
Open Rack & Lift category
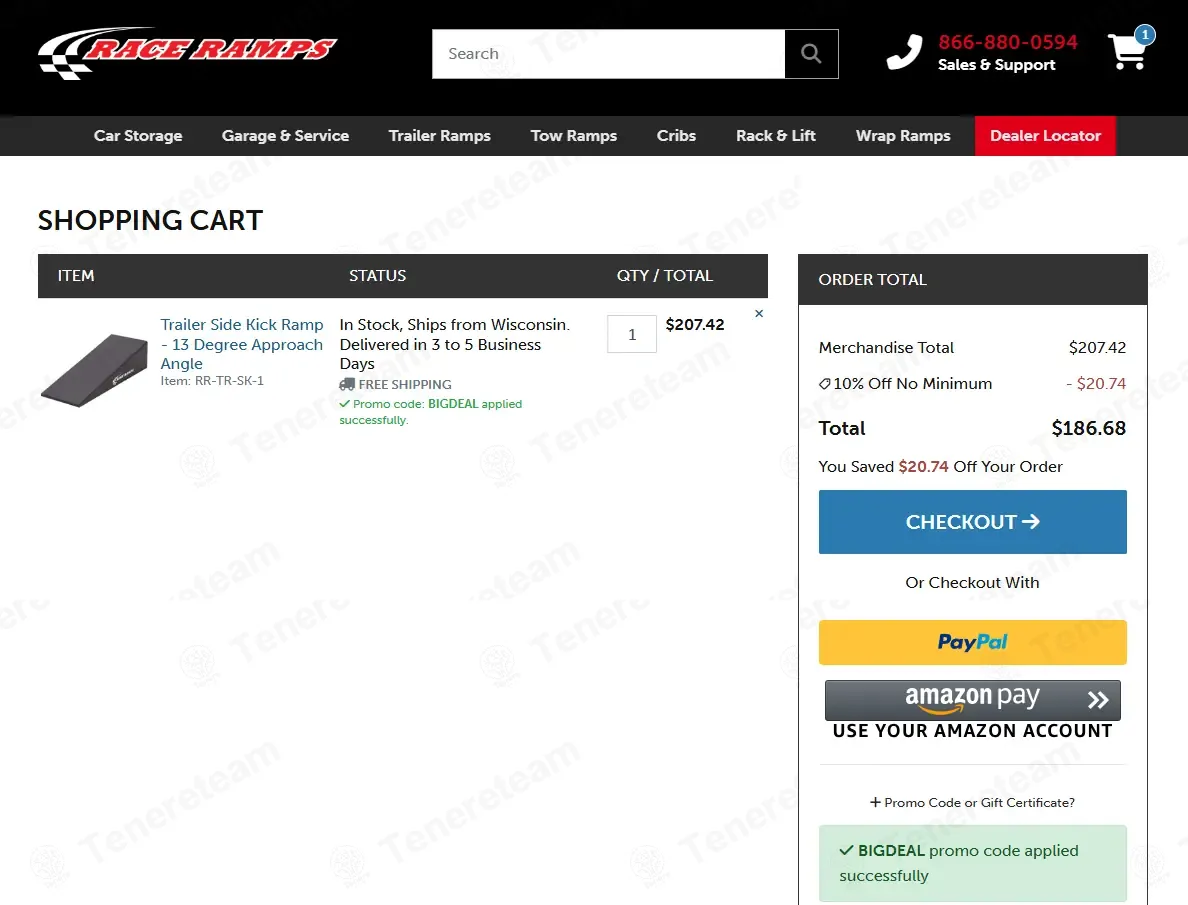(775, 136)
